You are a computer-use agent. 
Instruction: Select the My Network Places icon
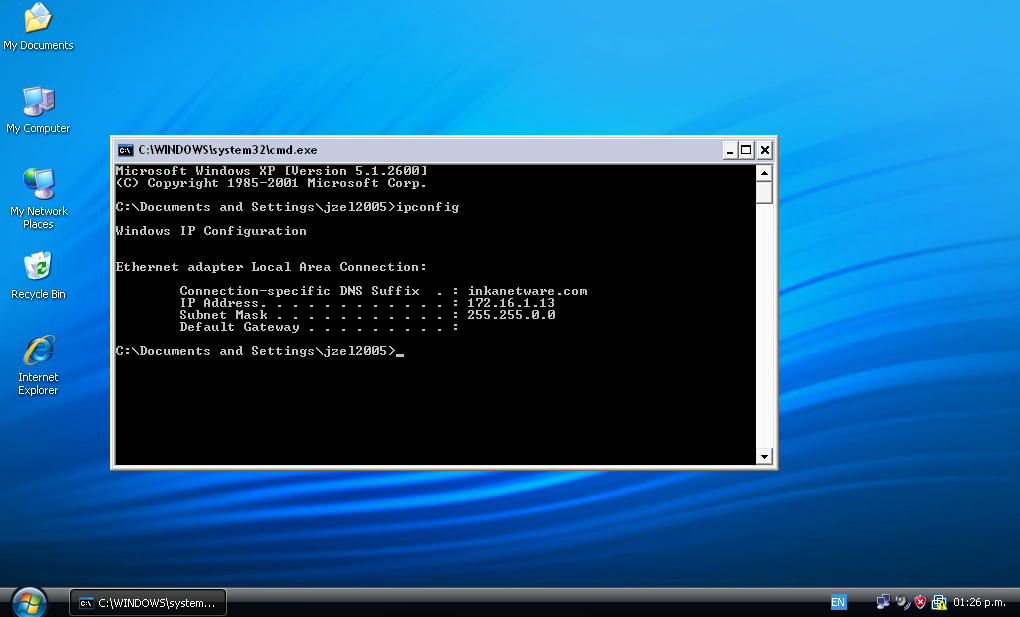(38, 199)
